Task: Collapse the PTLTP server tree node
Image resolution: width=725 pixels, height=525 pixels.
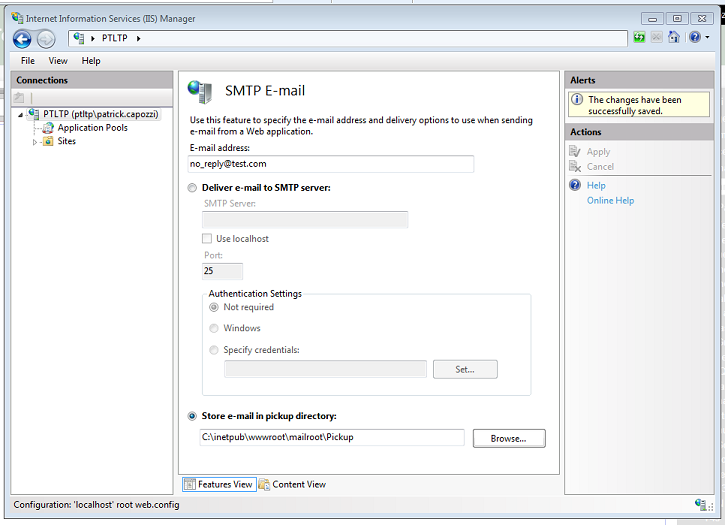Action: point(20,115)
